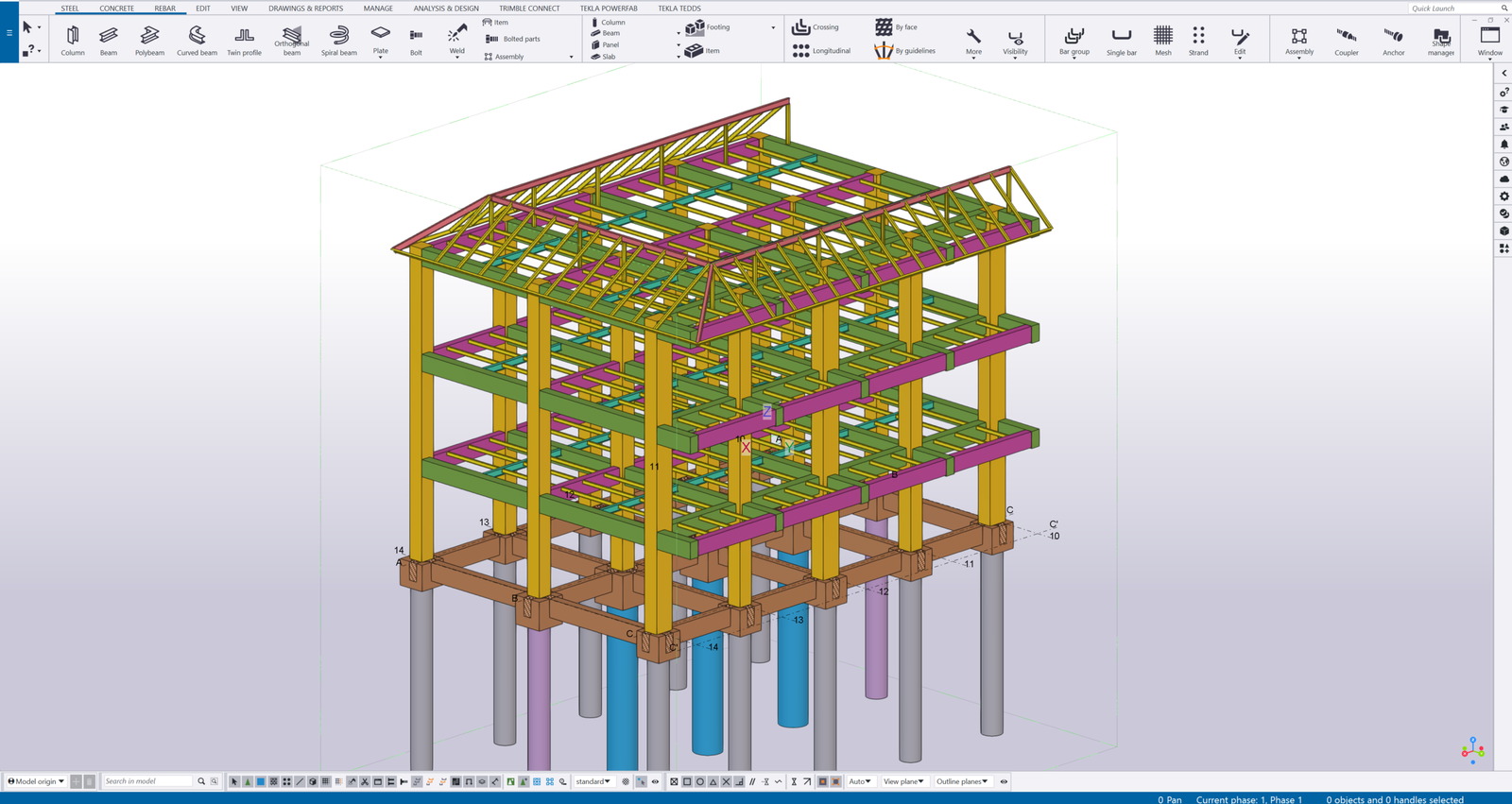The height and width of the screenshot is (804, 1512).
Task: Click the Search in model field
Action: [x=148, y=781]
